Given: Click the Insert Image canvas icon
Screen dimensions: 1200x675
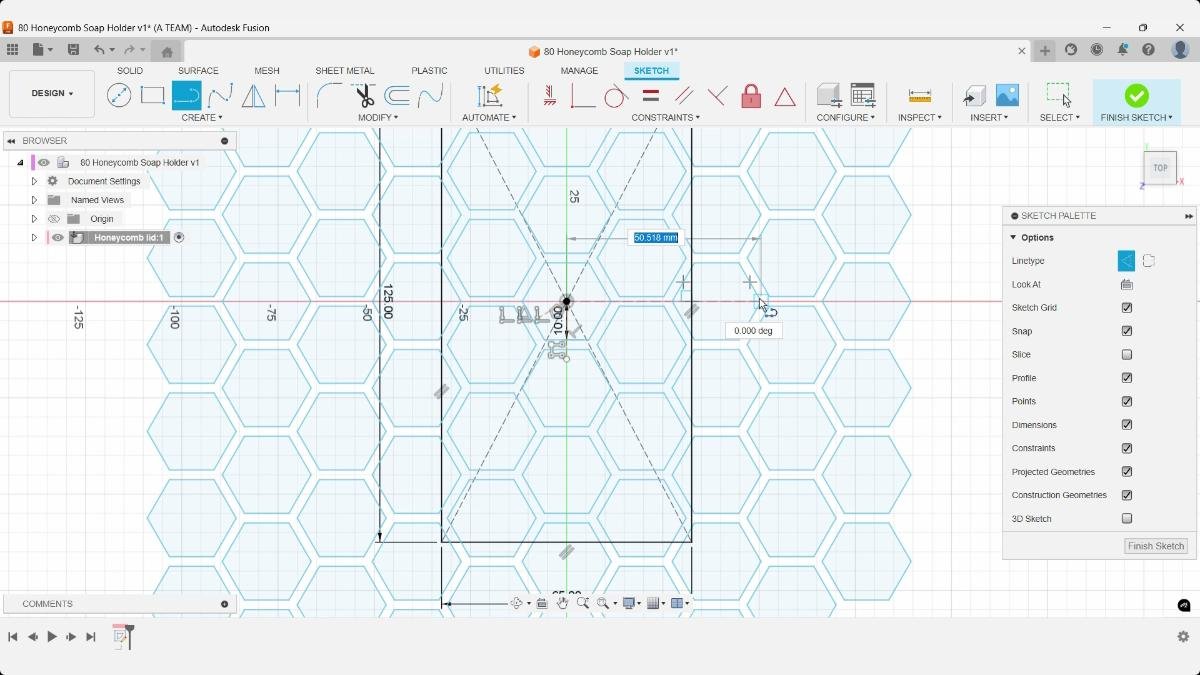Looking at the screenshot, I should click(1007, 96).
